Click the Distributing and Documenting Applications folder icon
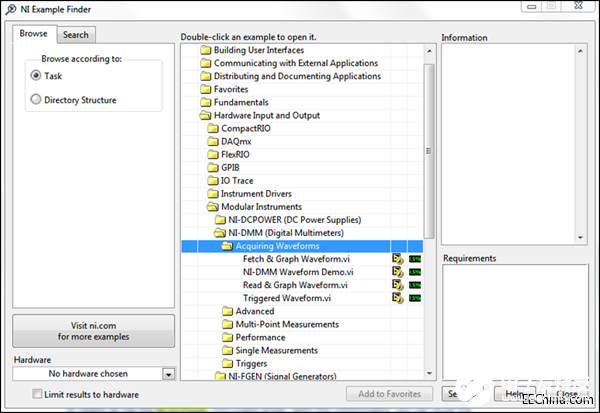This screenshot has width=600, height=413. (205, 76)
